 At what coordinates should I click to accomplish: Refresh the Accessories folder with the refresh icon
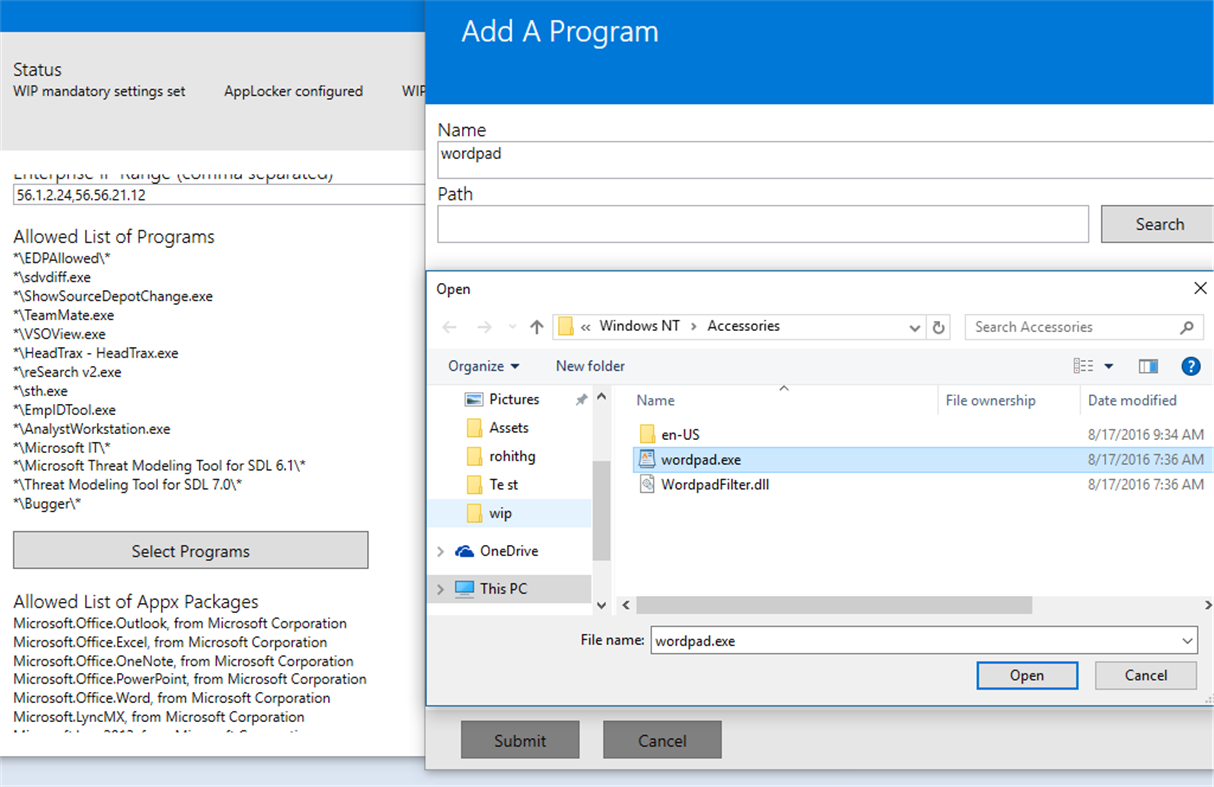(938, 327)
